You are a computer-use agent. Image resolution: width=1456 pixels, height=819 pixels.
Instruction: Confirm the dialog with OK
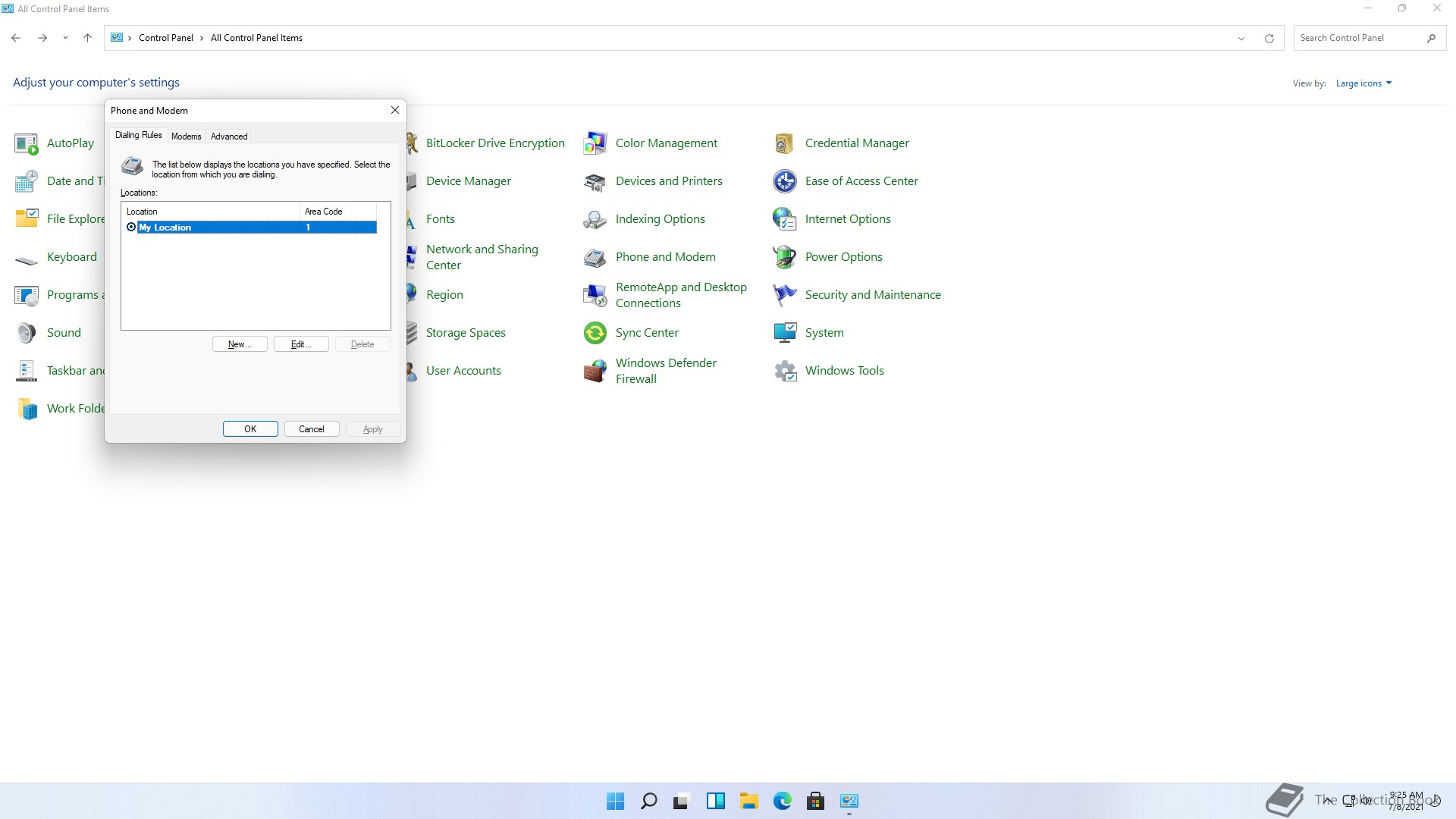[x=250, y=429]
